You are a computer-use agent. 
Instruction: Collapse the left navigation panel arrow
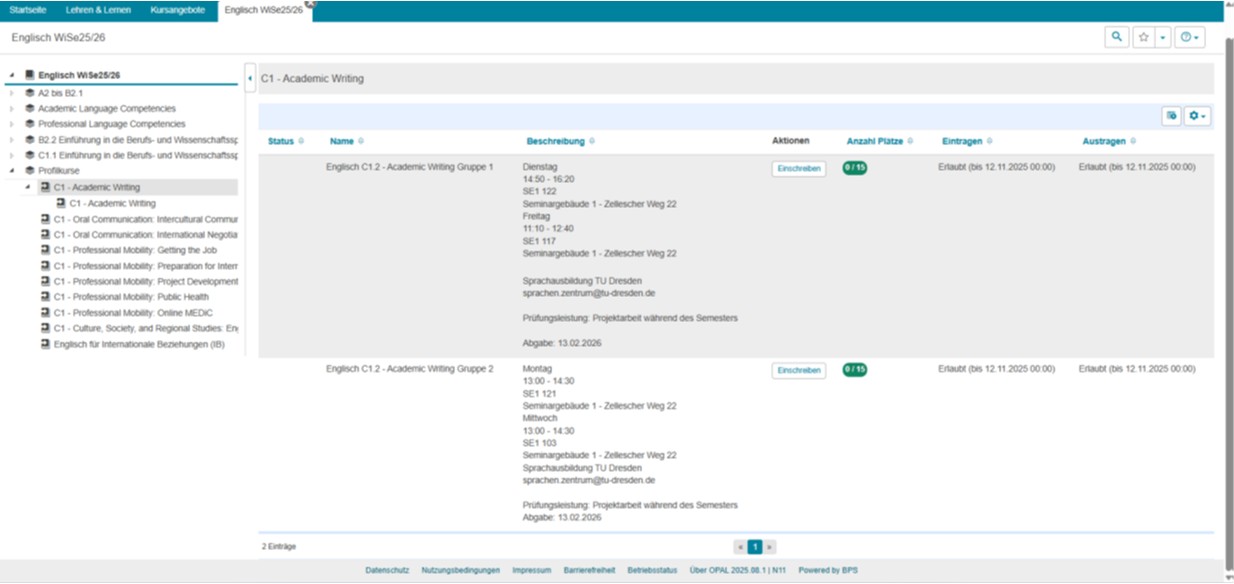click(249, 77)
